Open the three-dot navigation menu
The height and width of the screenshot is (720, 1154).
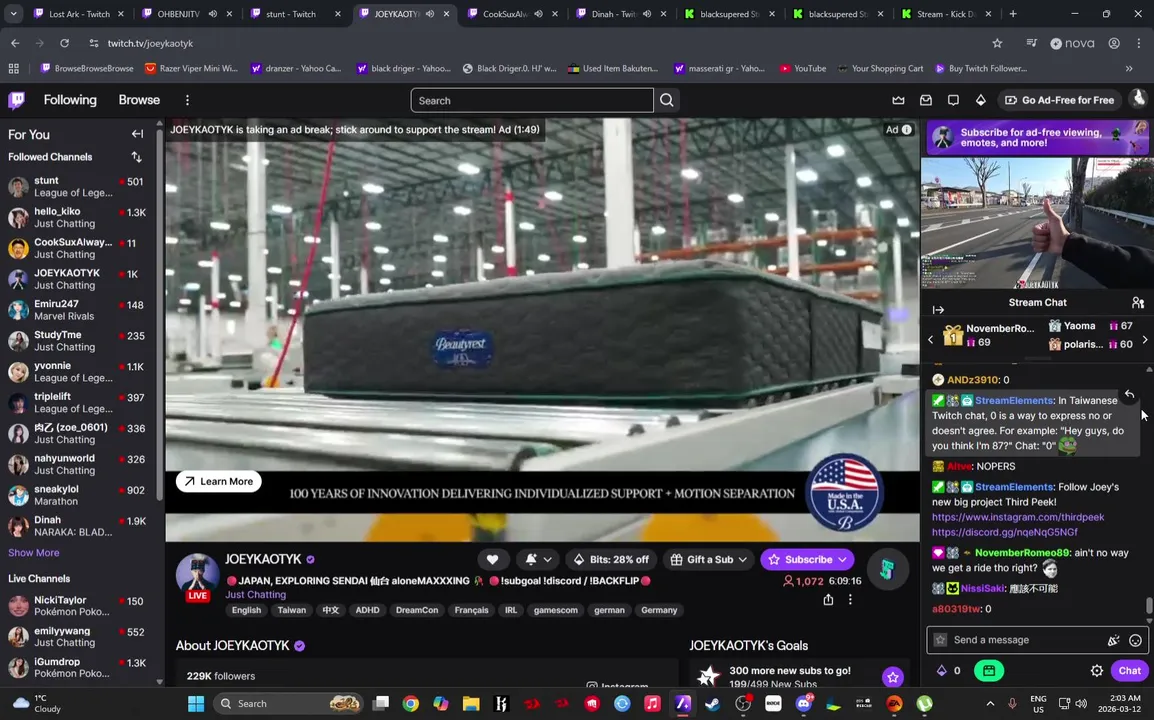coord(187,100)
